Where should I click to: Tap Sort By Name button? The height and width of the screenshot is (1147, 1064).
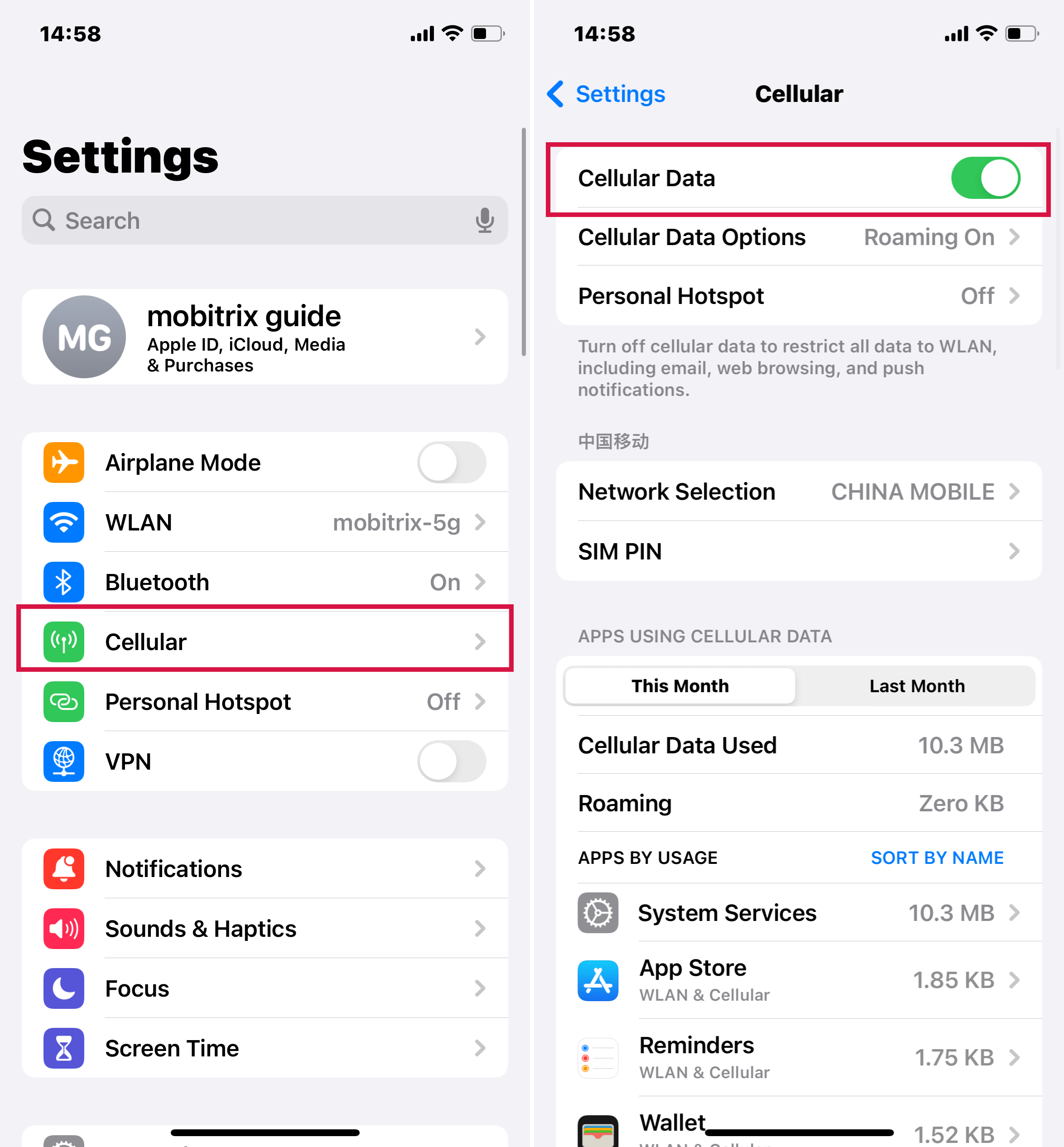937,857
